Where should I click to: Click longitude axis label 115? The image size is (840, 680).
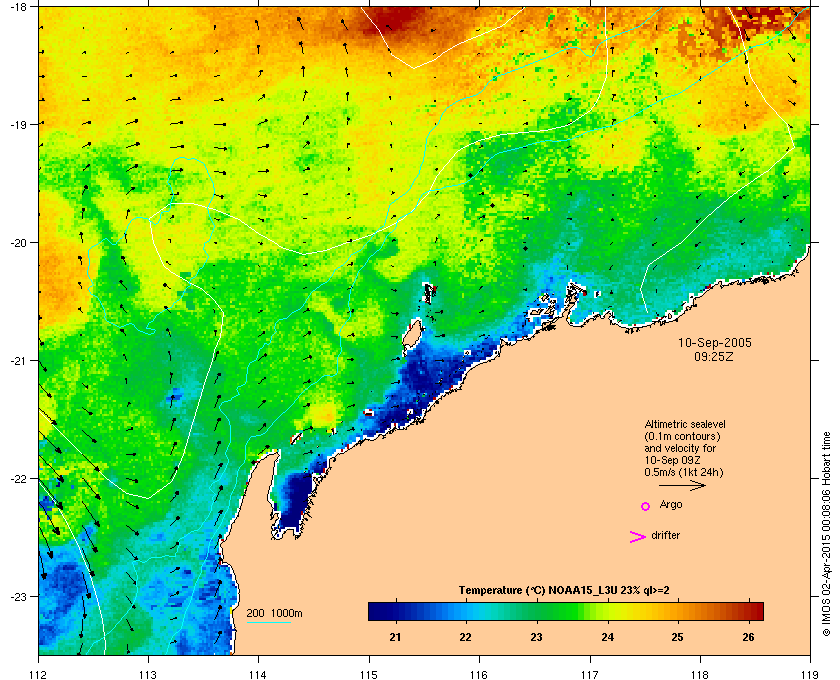369,674
